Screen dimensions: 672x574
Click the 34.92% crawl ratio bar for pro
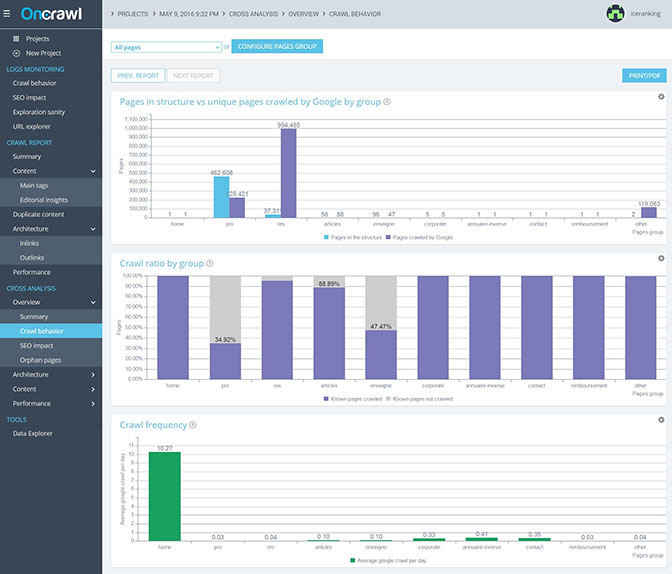point(225,361)
